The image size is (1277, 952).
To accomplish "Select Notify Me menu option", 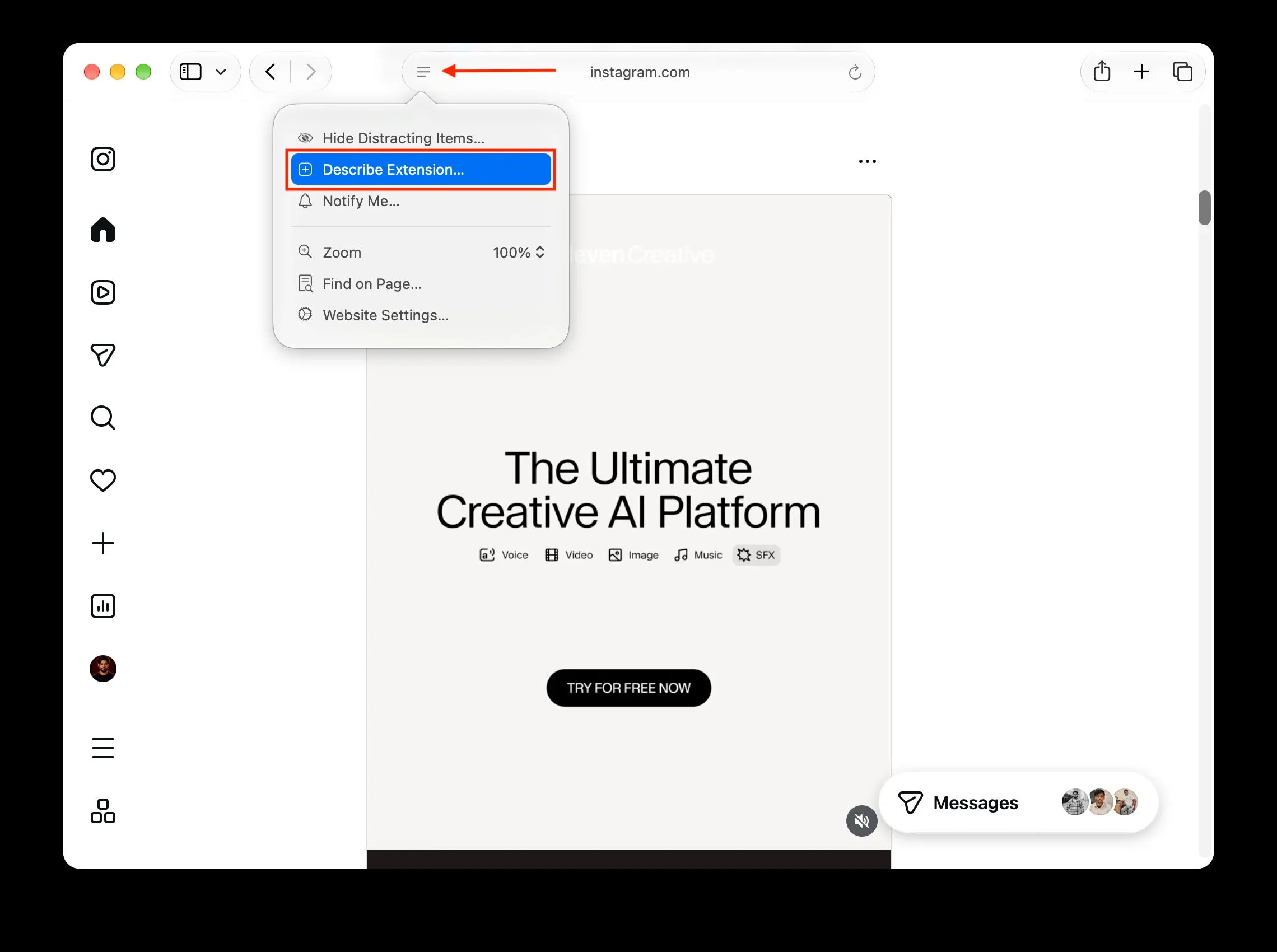I will coord(421,201).
